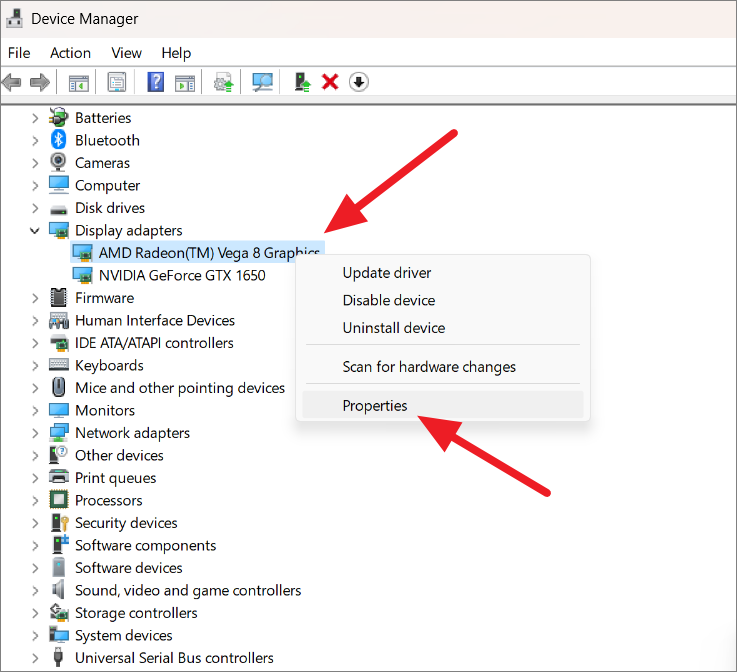The width and height of the screenshot is (737, 672).
Task: Select the Processors label
Action: tap(109, 500)
